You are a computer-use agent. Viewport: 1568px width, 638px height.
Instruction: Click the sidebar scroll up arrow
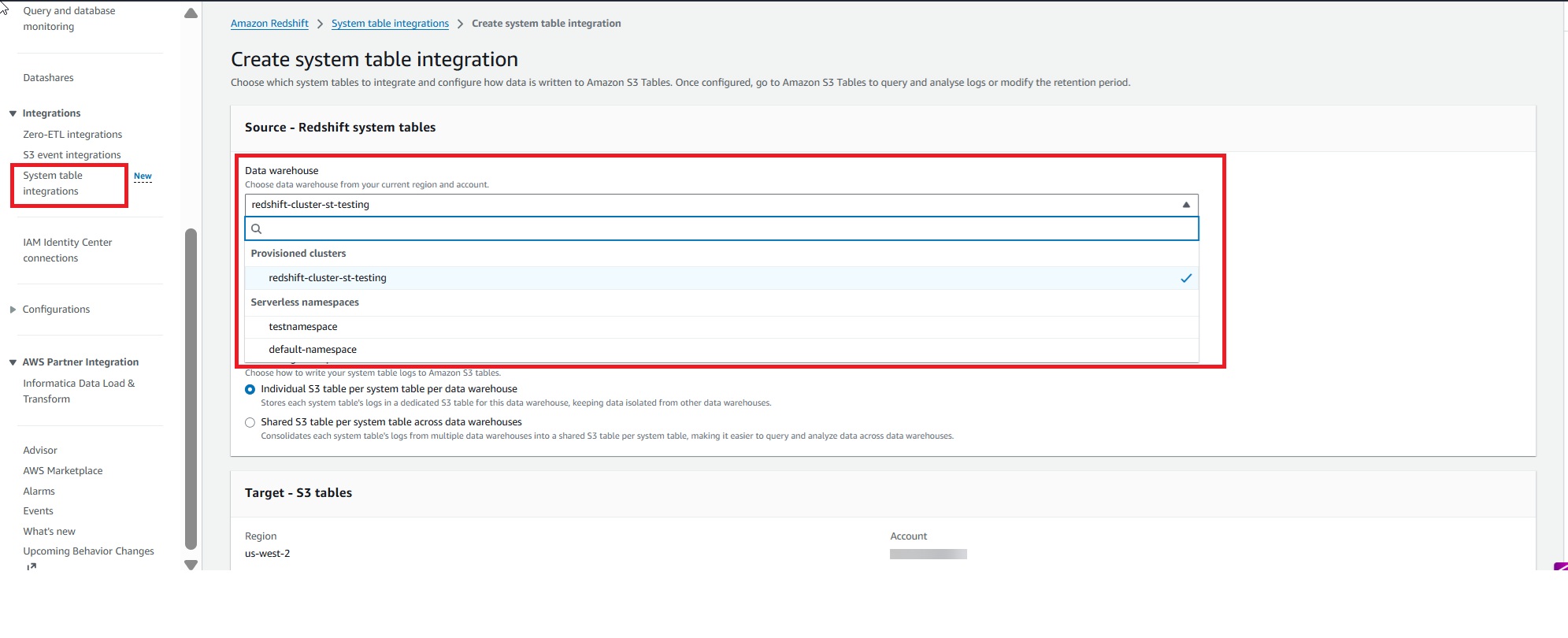point(191,13)
